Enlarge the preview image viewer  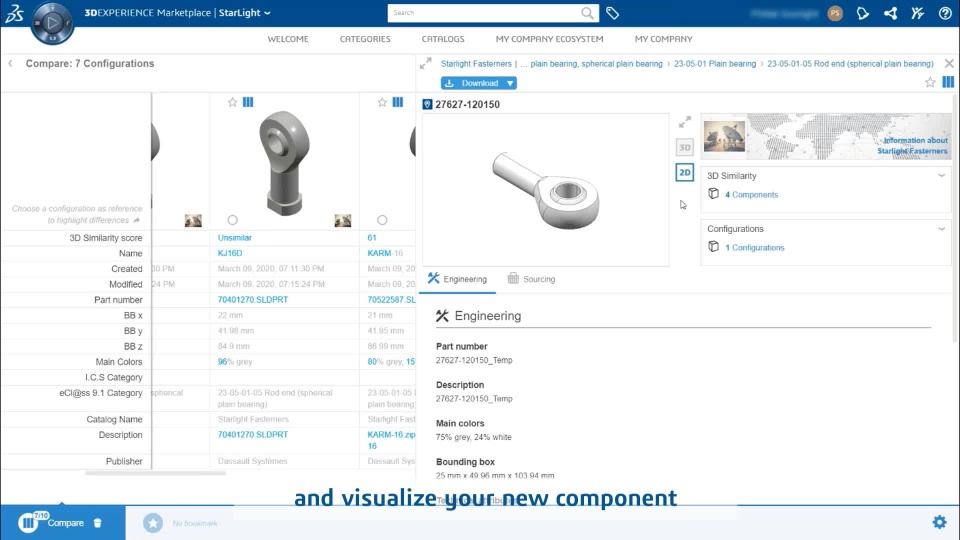click(x=684, y=122)
